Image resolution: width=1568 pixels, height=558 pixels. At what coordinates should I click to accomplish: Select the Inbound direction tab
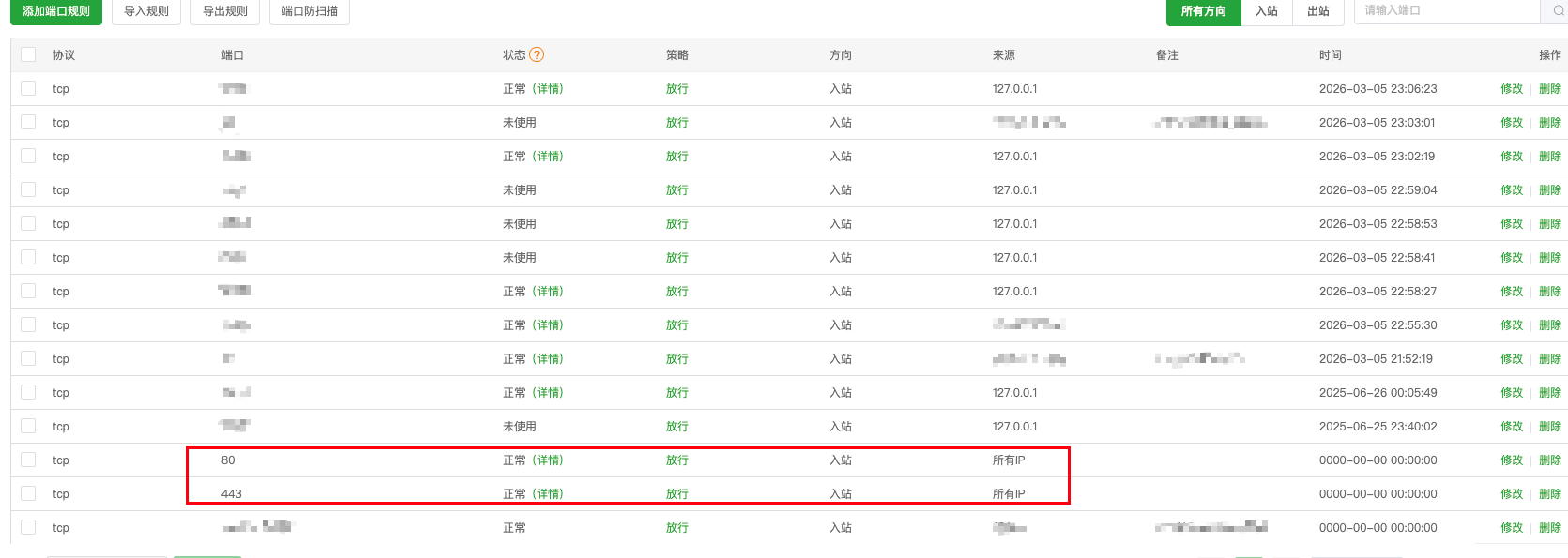point(1267,11)
